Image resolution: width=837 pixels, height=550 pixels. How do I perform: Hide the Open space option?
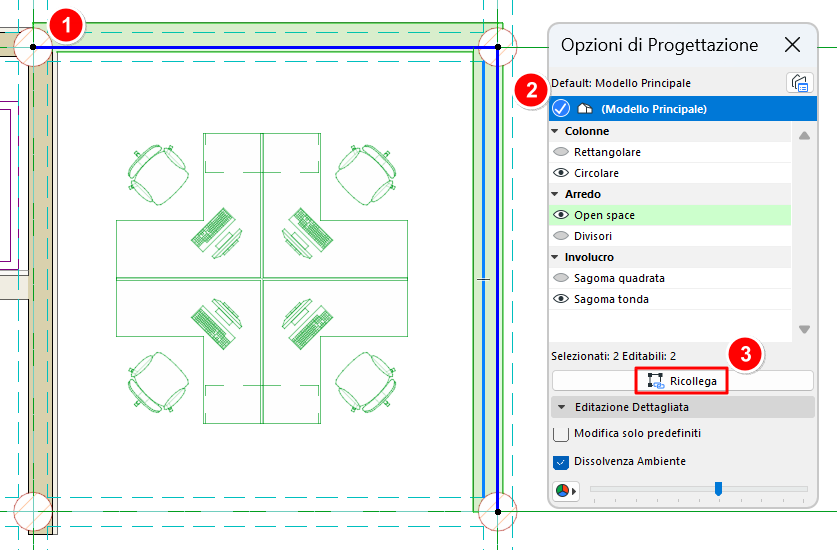[x=560, y=215]
